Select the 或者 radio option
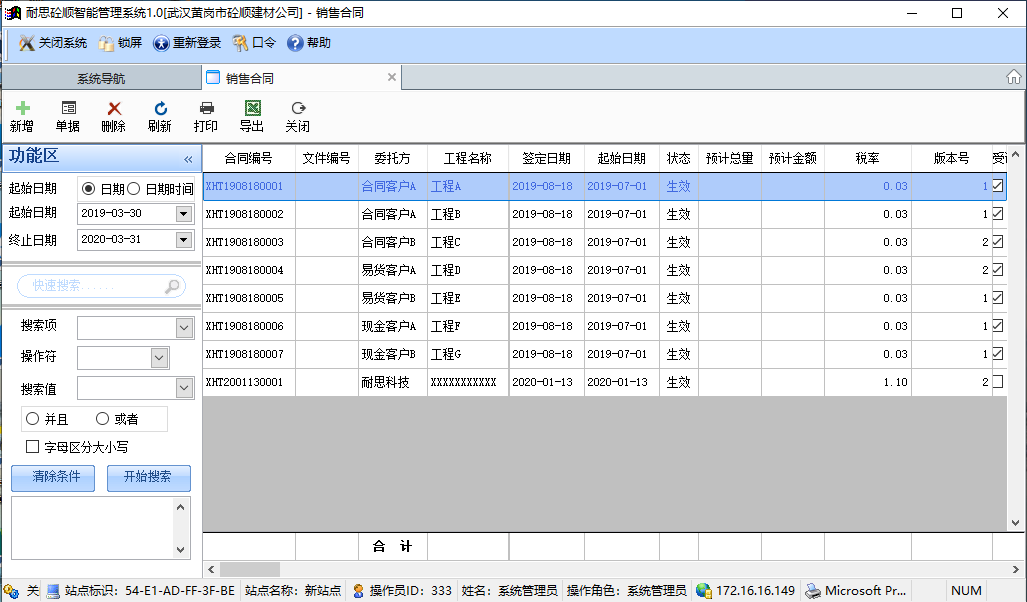Viewport: 1027px width, 602px height. [x=103, y=419]
